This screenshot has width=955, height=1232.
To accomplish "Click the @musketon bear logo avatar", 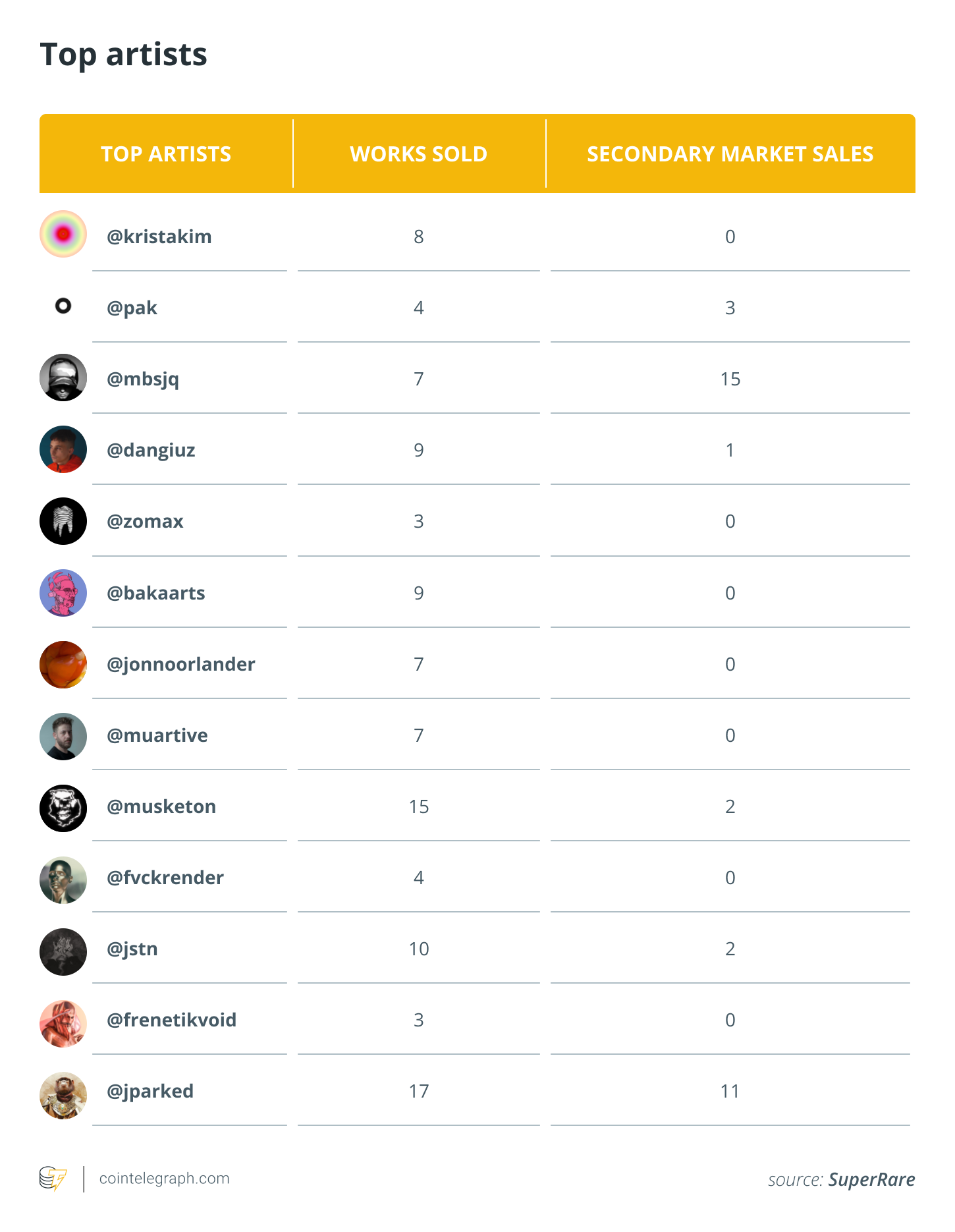I will coord(63,808).
